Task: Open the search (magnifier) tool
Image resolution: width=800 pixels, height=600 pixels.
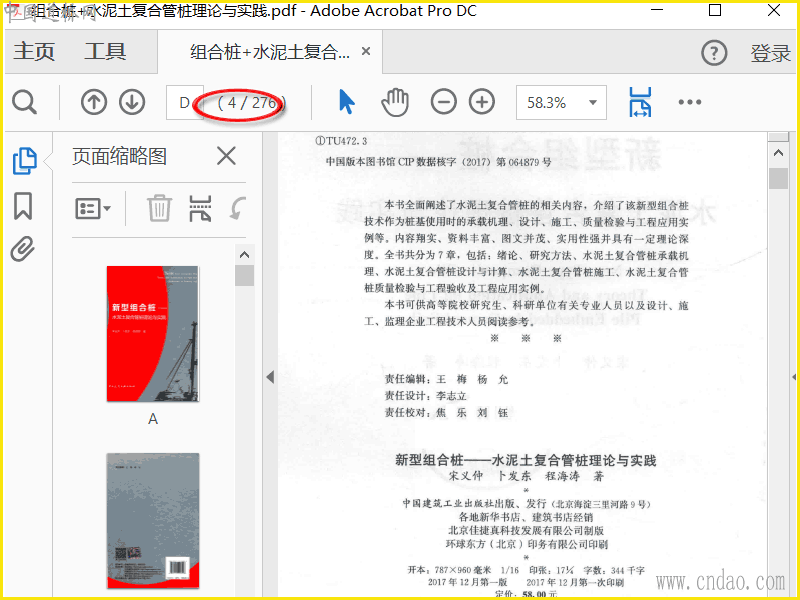Action: point(24,103)
